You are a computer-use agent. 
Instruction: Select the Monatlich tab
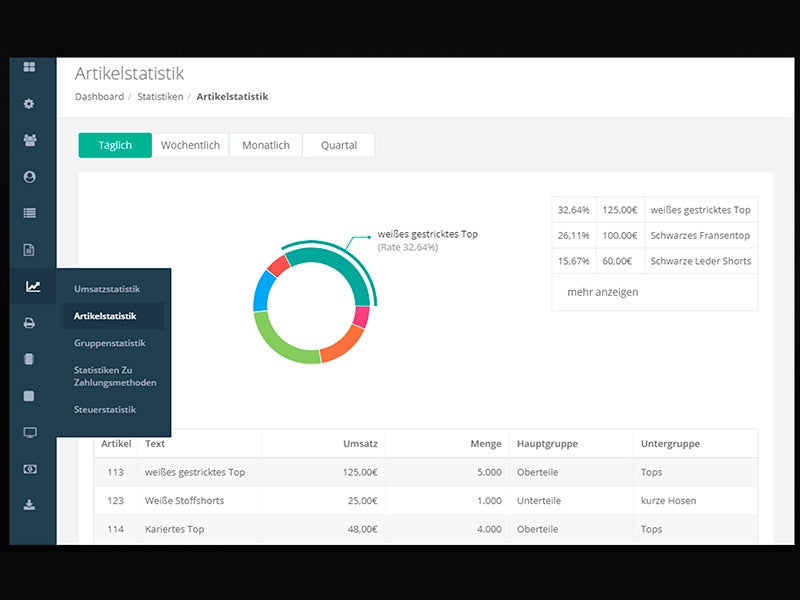[x=266, y=145]
